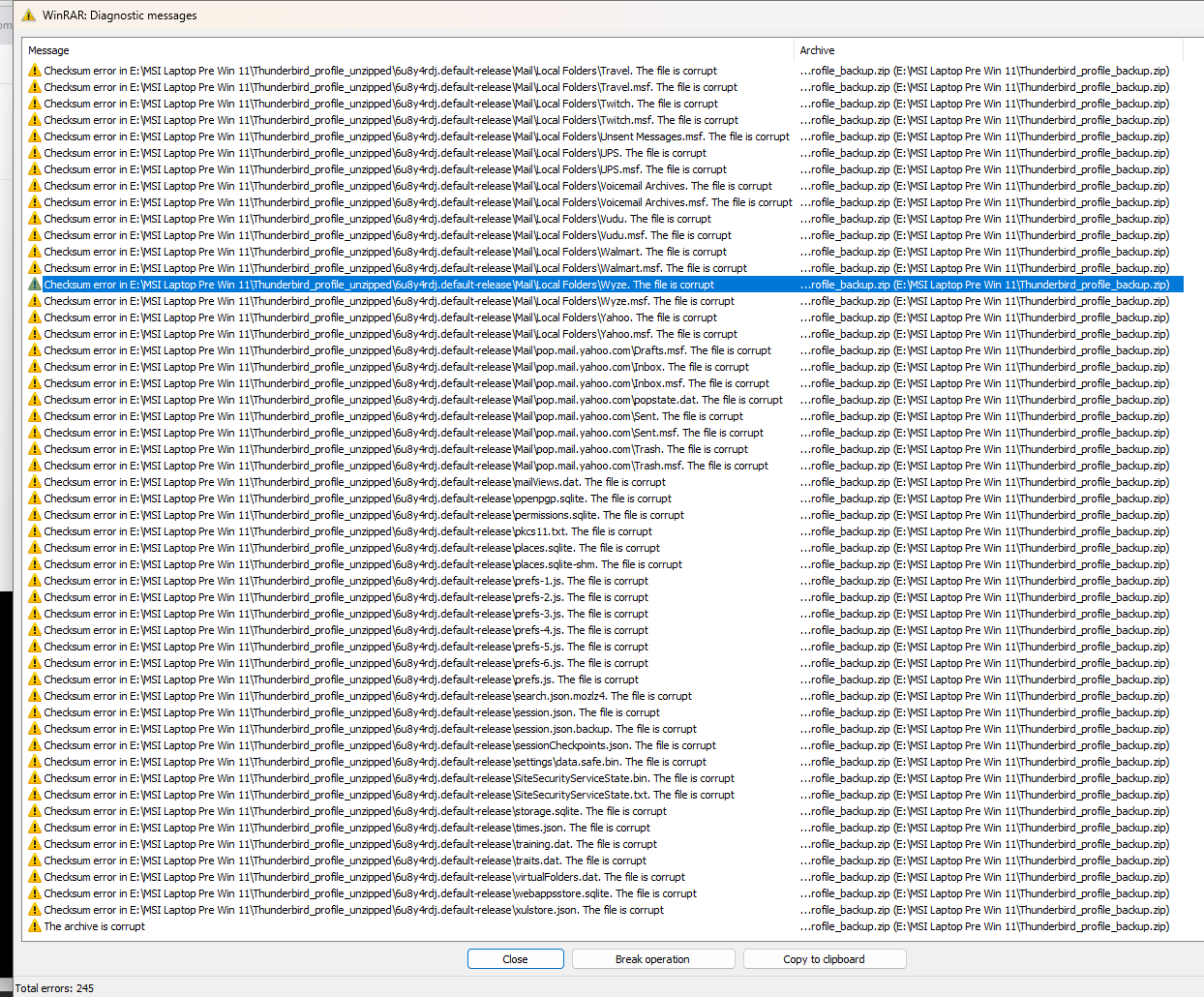Click warning icon on the Trash.msf row
This screenshot has height=997, width=1204.
35,466
